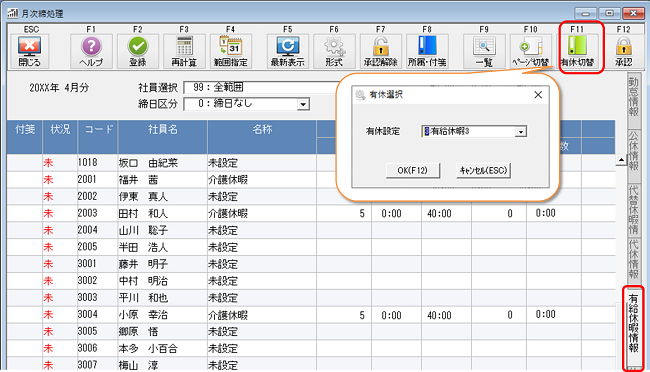Click the 閉じる (ESC) close icon

29,51
